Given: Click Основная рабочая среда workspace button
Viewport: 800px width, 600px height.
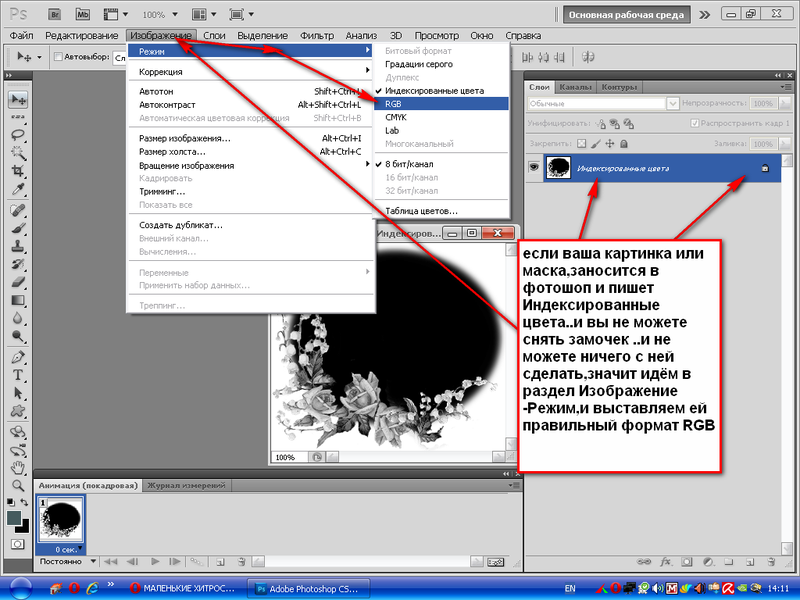Looking at the screenshot, I should 626,15.
